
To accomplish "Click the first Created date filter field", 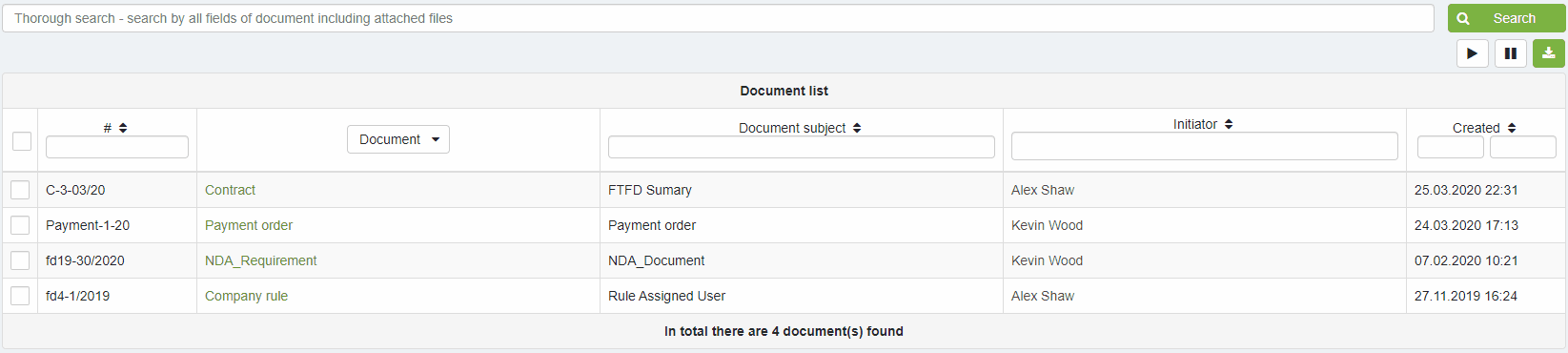I will point(1451,147).
